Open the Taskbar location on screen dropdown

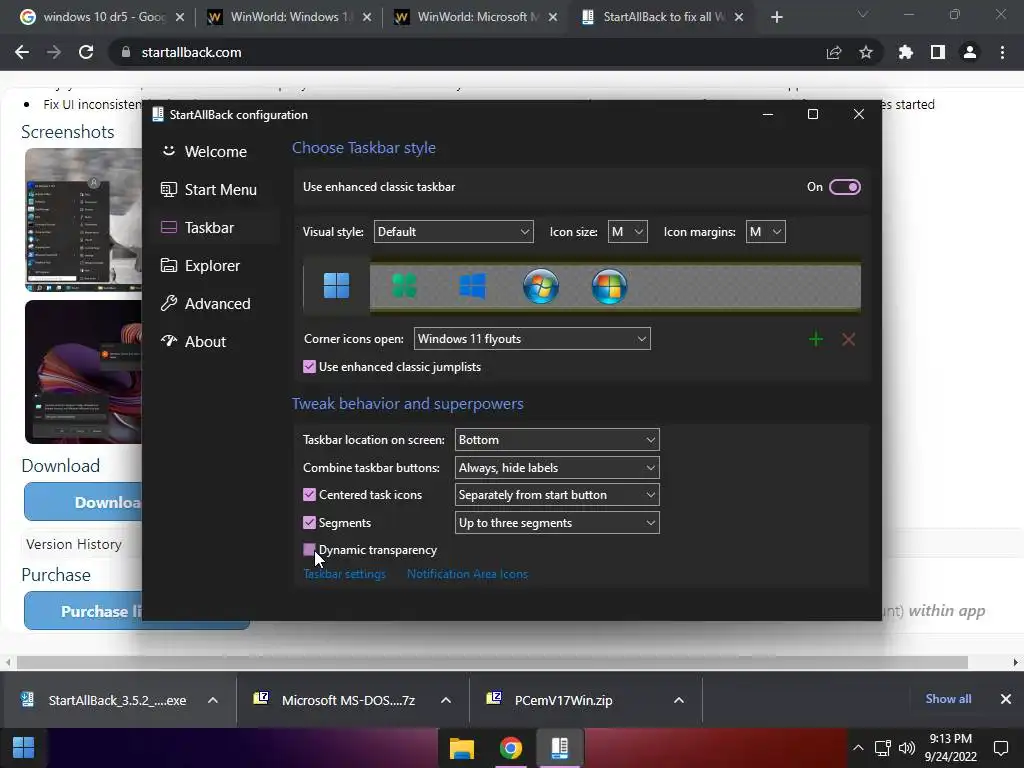click(x=557, y=440)
